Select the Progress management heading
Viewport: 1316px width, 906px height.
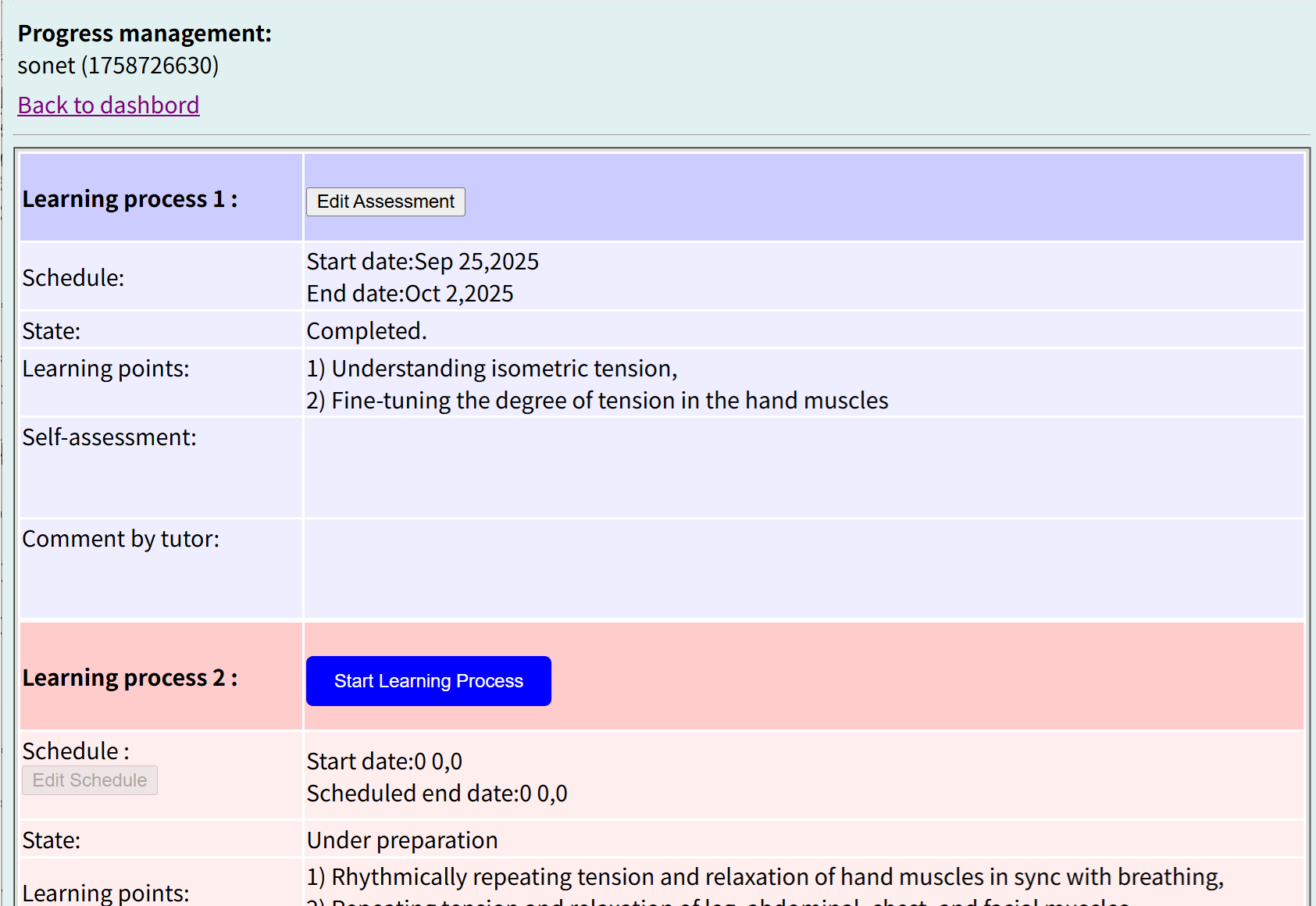(x=144, y=34)
